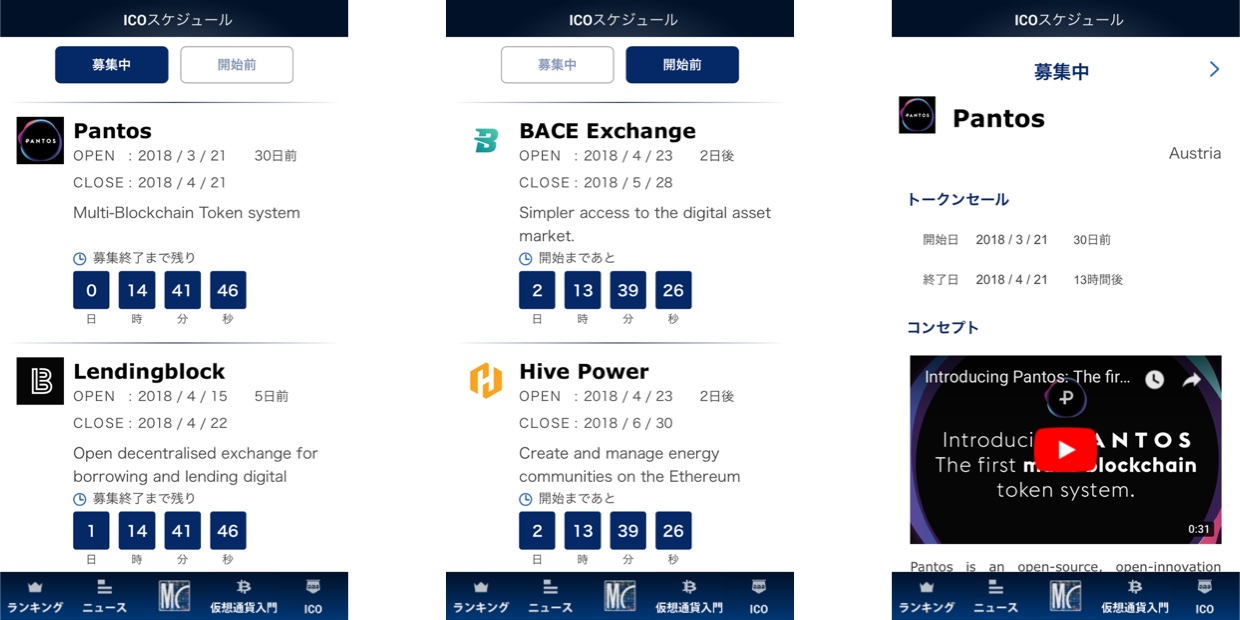Screen dimensions: 1240x620
Task: Open the BACE Exchange entry title
Action: coord(607,131)
